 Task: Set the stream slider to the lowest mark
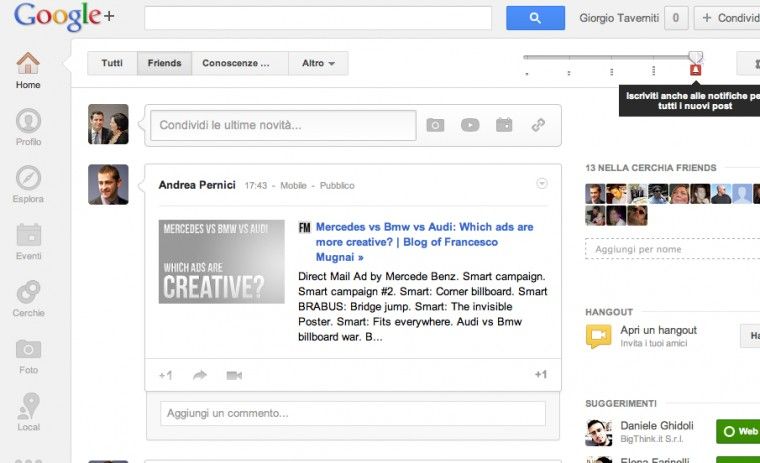[x=527, y=74]
